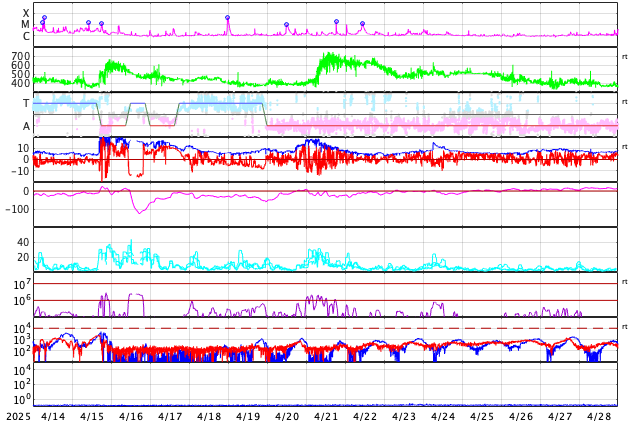Click the -10 magnetic field axis label

pos(18,171)
